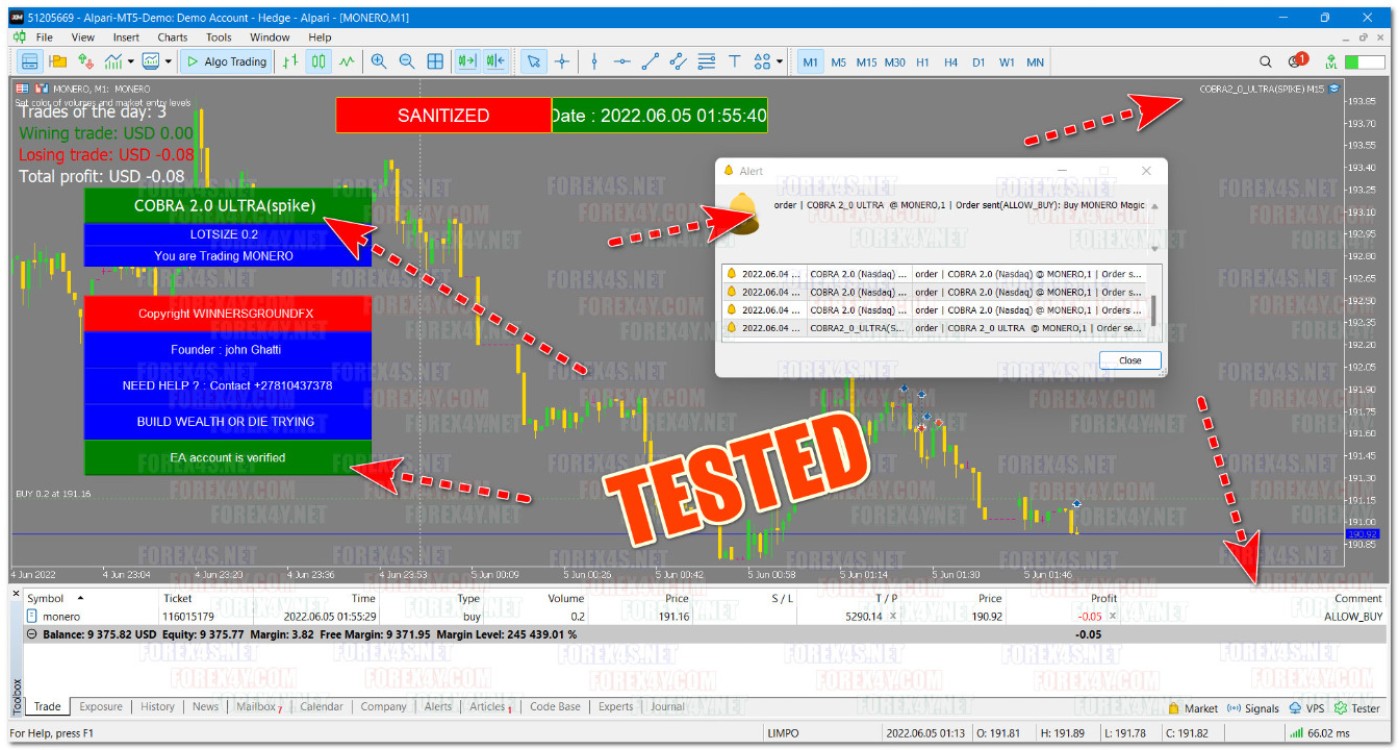Switch to the History tab
The width and height of the screenshot is (1400, 750).
(157, 707)
